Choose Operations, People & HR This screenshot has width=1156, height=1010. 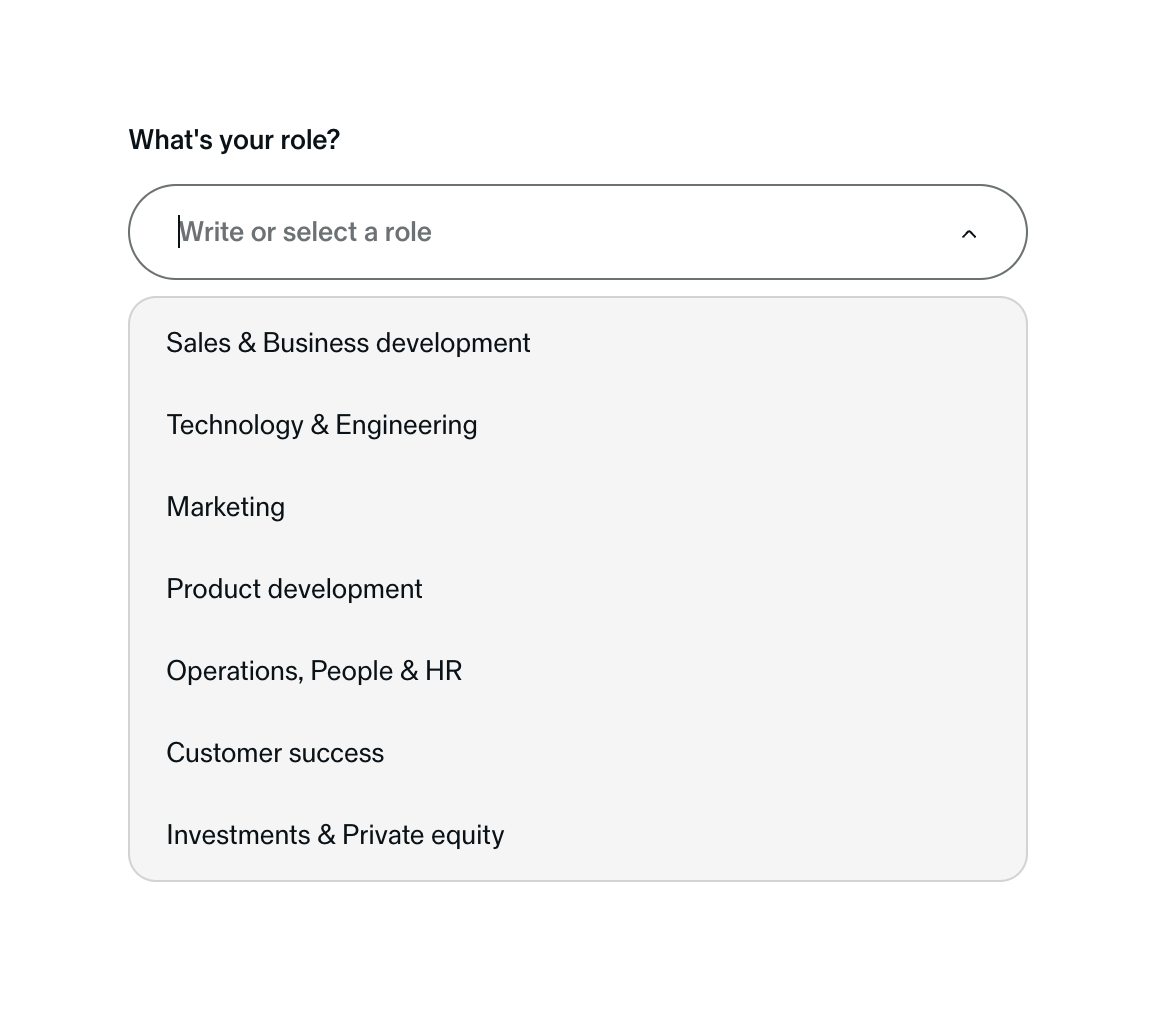[313, 670]
